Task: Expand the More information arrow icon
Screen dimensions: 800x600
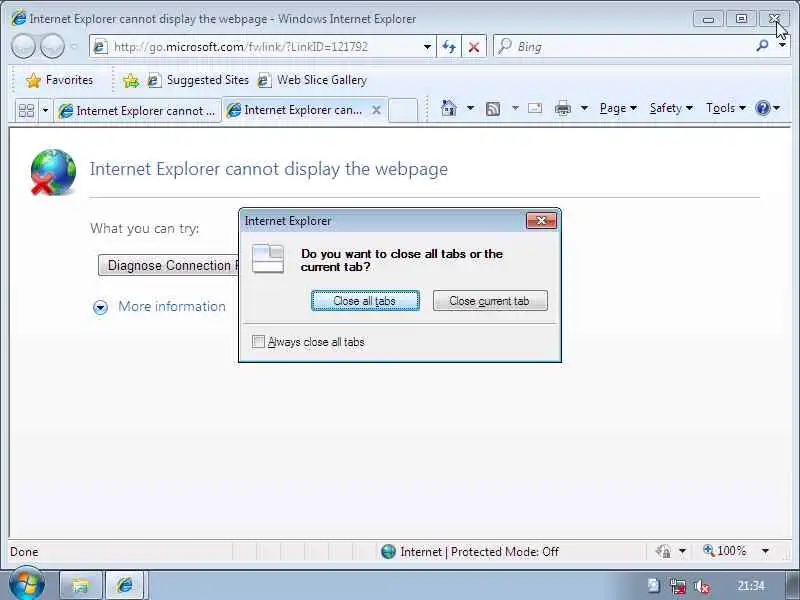Action: (101, 307)
